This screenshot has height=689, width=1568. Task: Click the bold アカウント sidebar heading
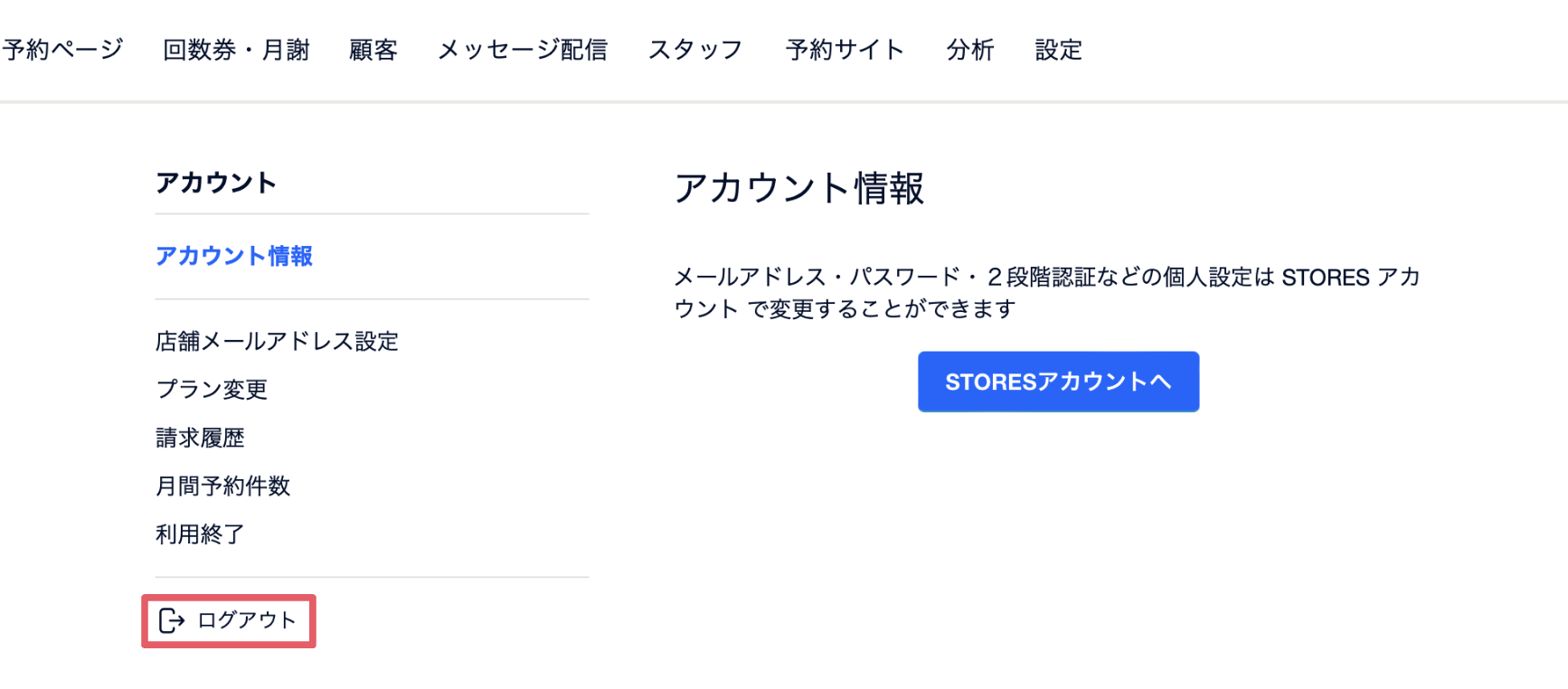(x=215, y=183)
